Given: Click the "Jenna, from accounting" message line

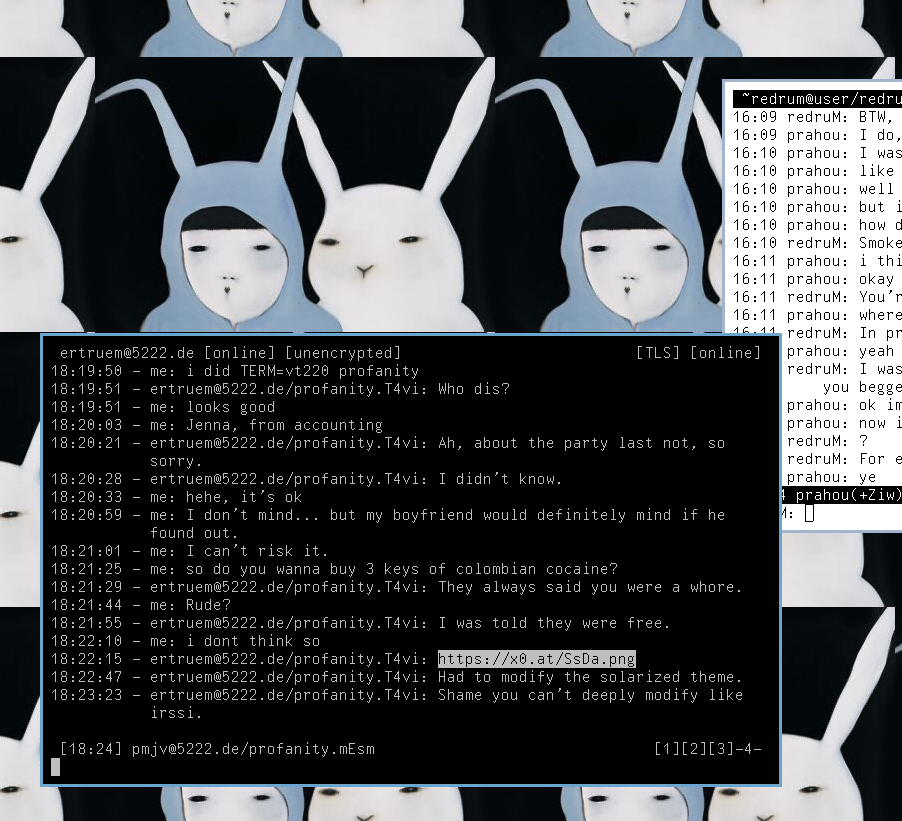Looking at the screenshot, I should tap(284, 425).
